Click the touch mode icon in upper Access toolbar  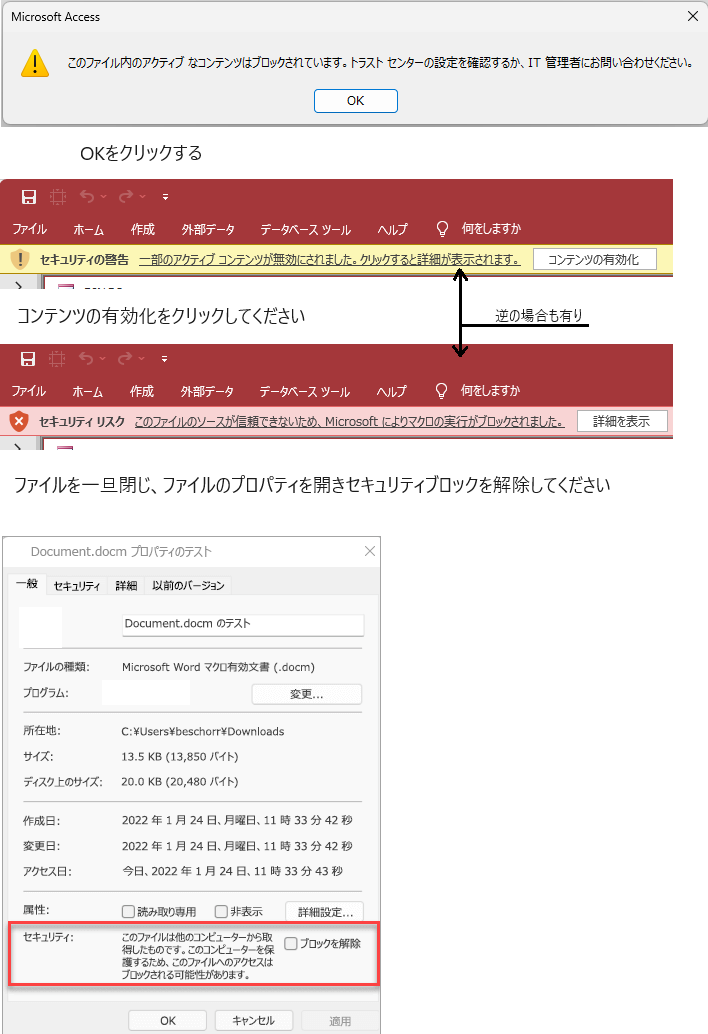[x=58, y=197]
